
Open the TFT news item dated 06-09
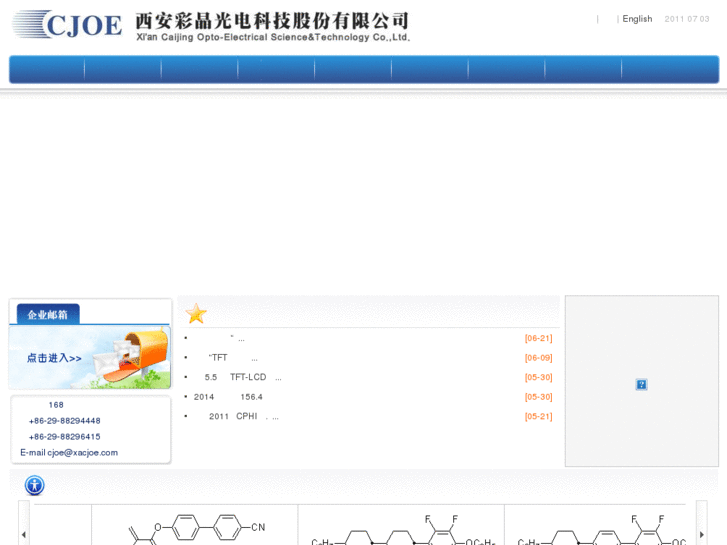tap(232, 358)
